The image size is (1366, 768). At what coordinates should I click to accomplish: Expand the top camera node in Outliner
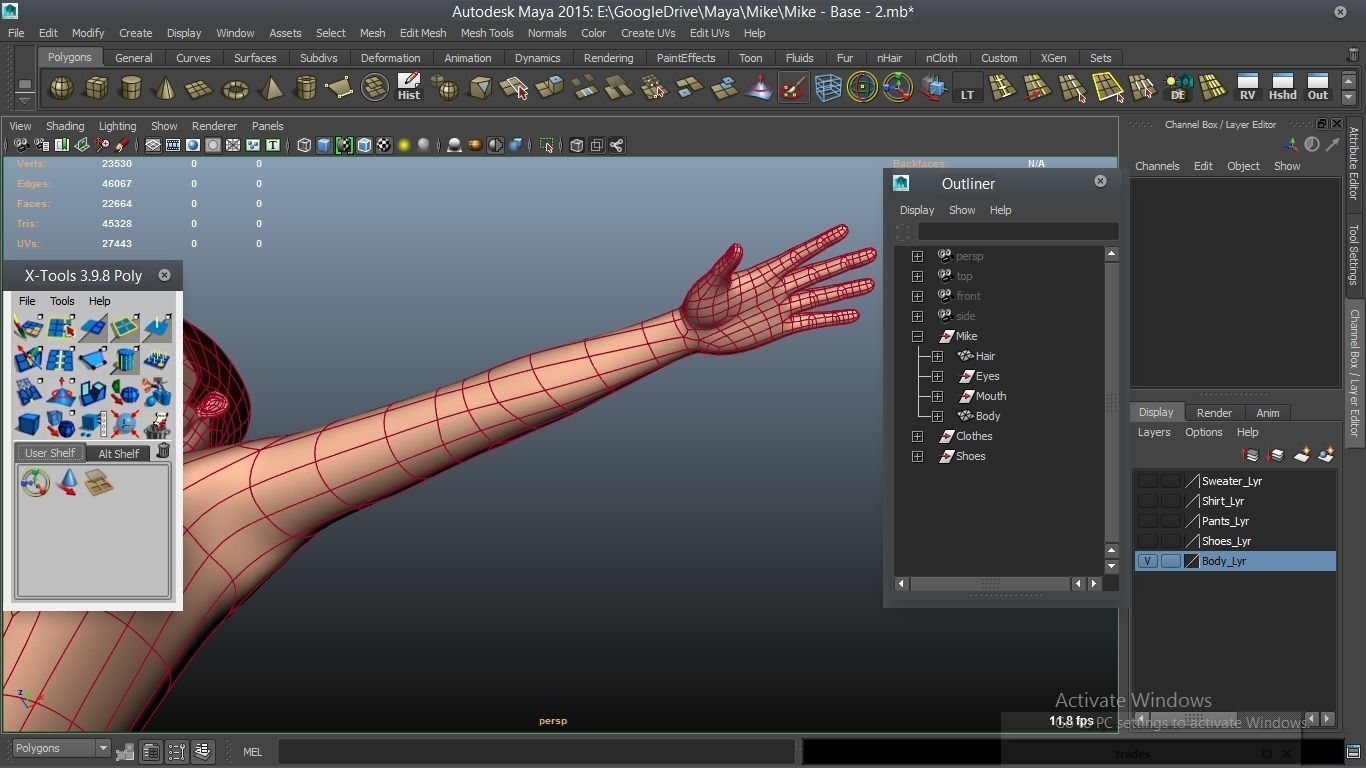point(917,276)
